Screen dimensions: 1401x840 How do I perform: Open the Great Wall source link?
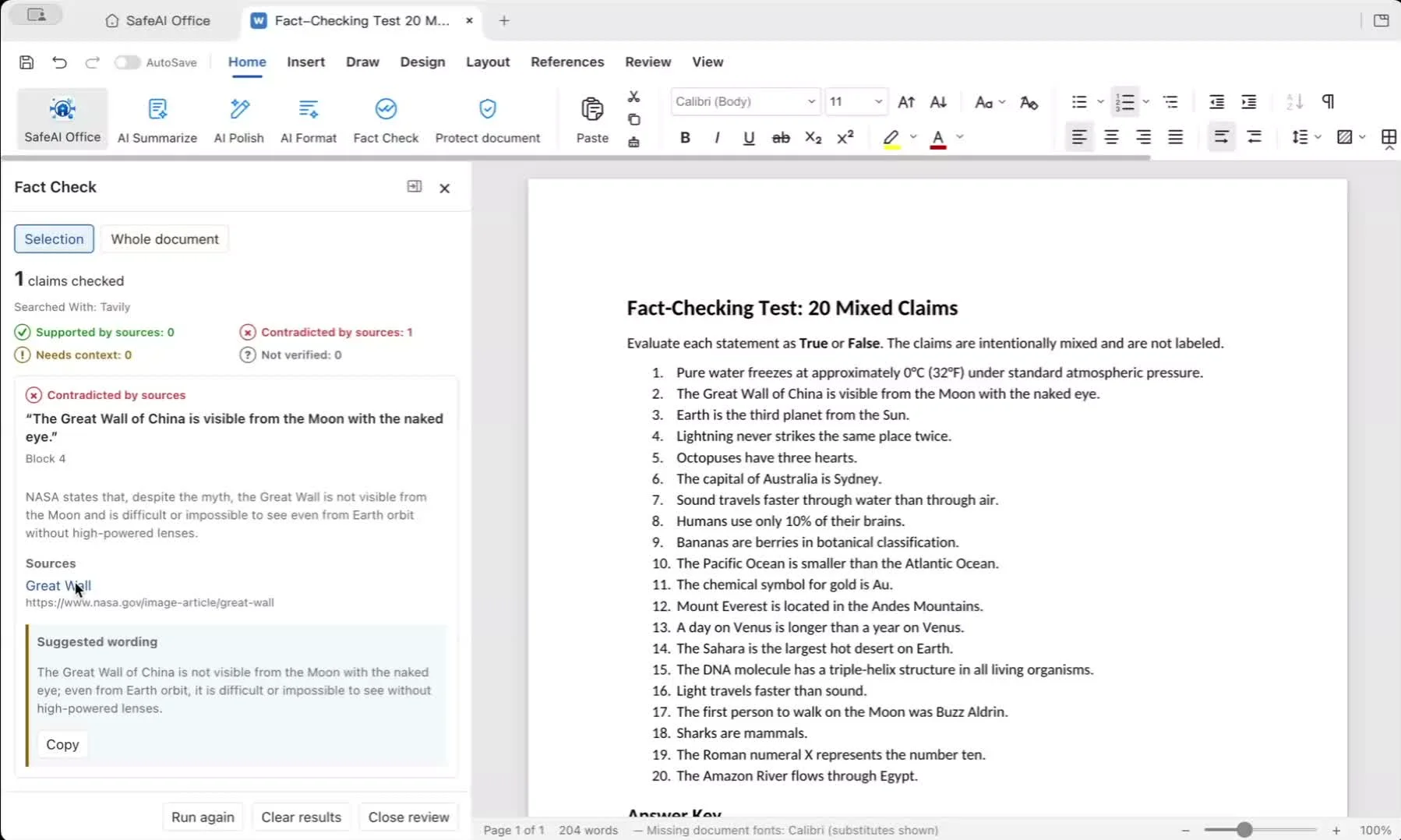click(x=58, y=586)
